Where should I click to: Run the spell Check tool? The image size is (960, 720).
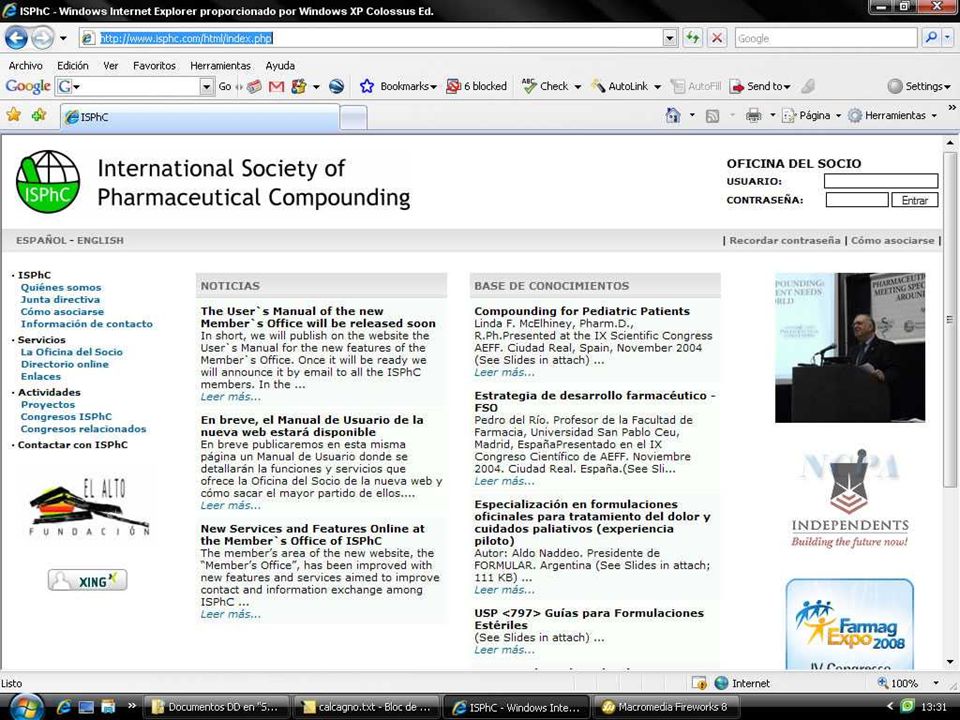click(x=545, y=86)
